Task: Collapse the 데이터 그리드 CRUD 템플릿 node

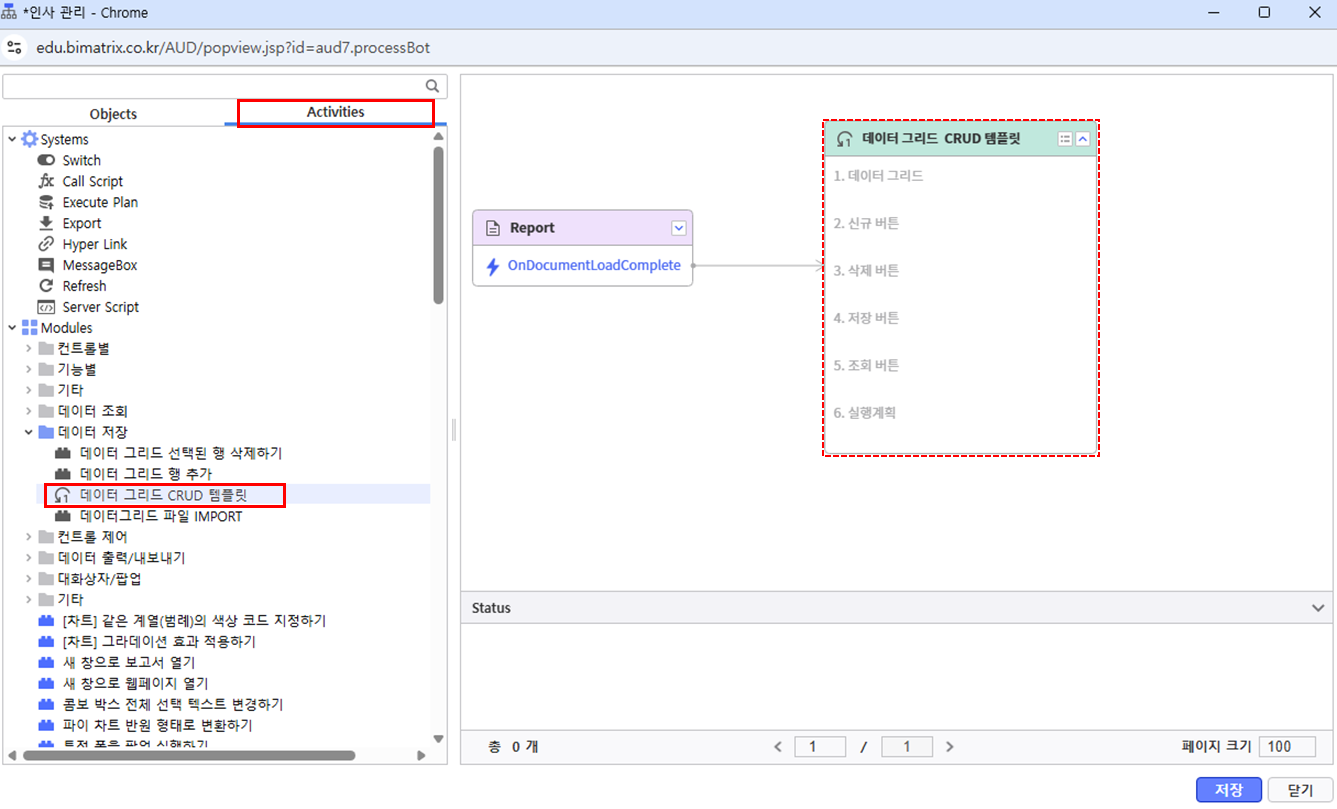Action: click(1082, 139)
